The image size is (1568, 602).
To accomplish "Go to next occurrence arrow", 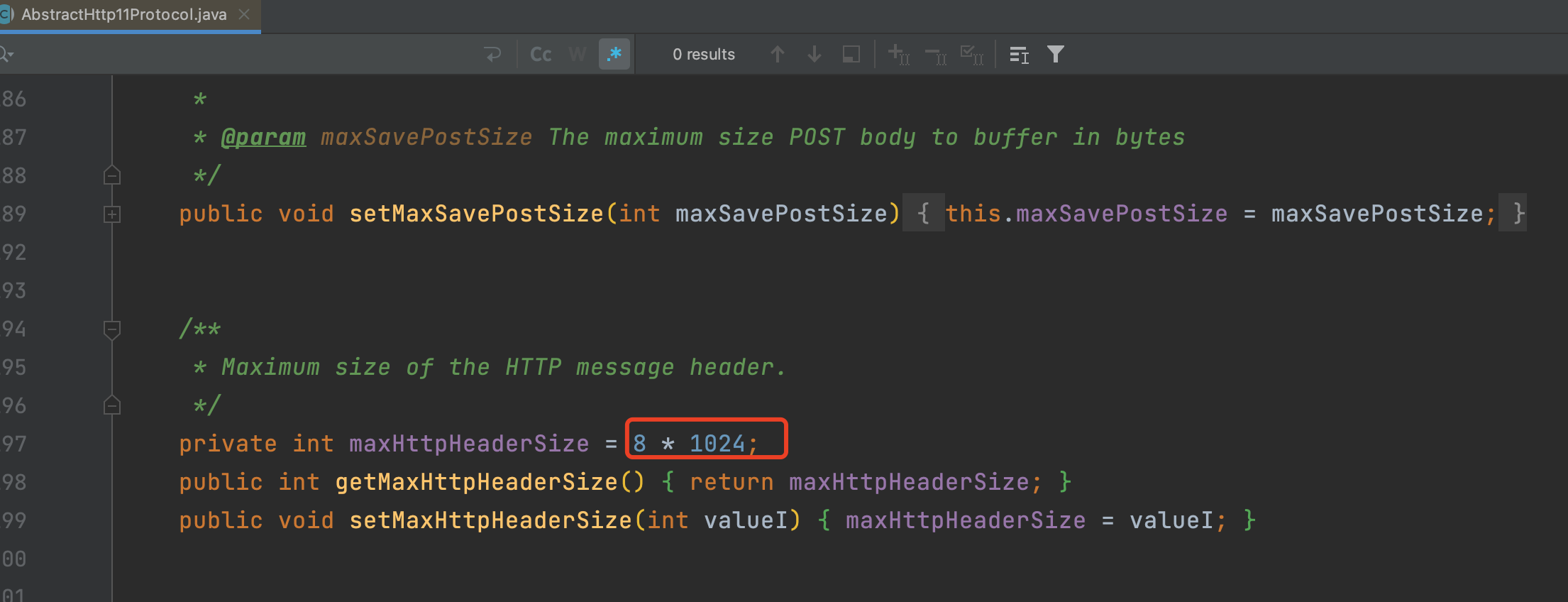I will pos(815,54).
